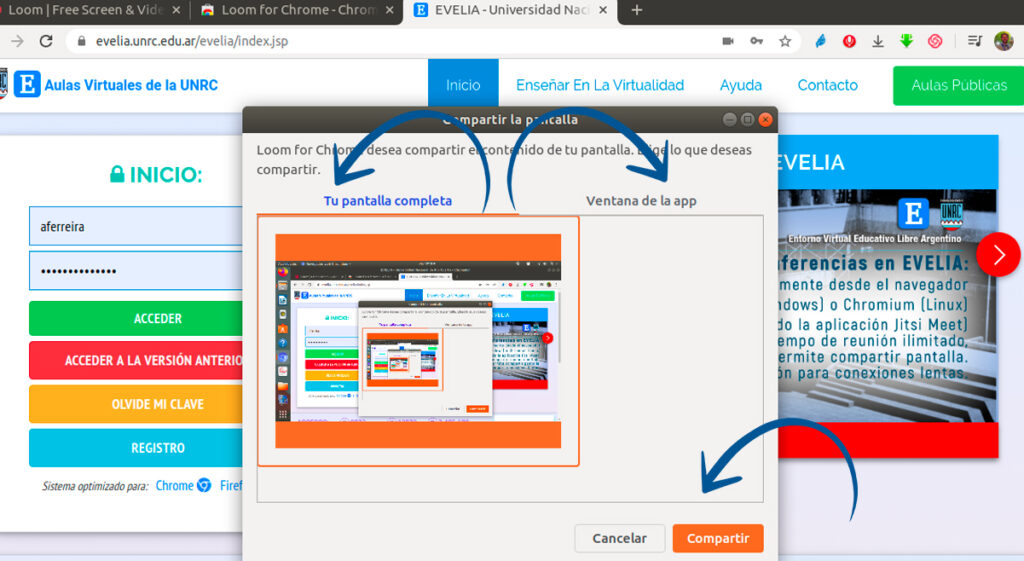Bookmark this page with the star icon
Viewport: 1024px width, 561px height.
click(785, 41)
